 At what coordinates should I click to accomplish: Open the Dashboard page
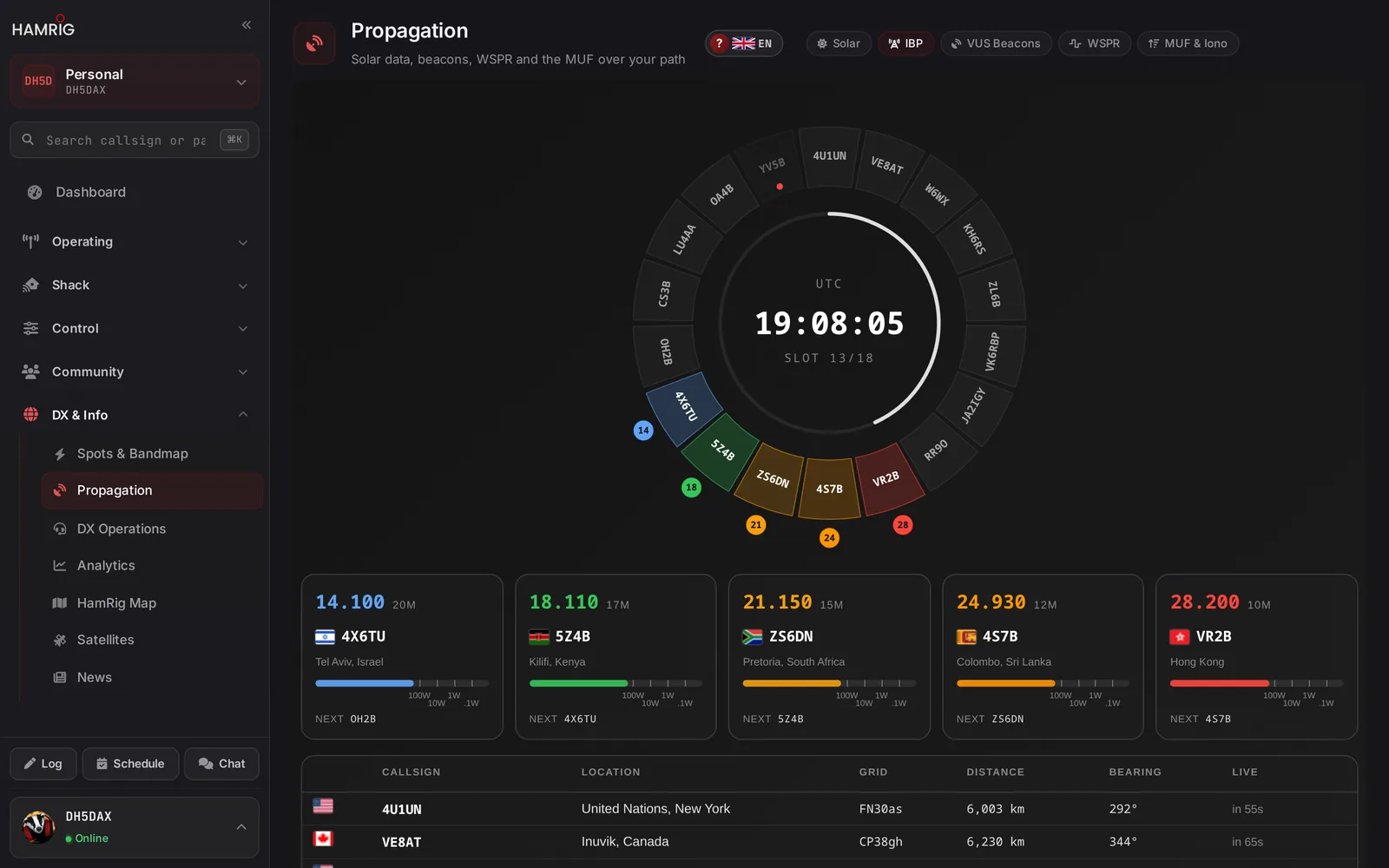(135, 192)
